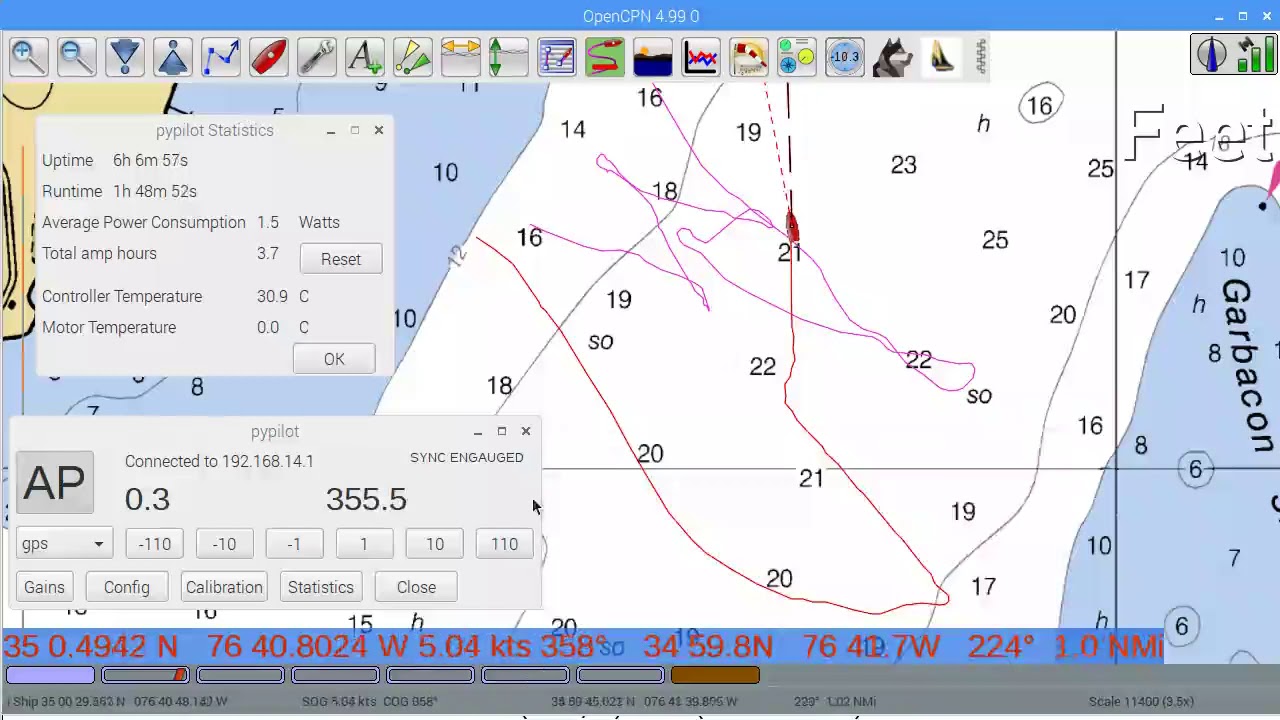This screenshot has height=720, width=1280.
Task: Click the -110 heading adjustment button
Action: click(x=155, y=544)
